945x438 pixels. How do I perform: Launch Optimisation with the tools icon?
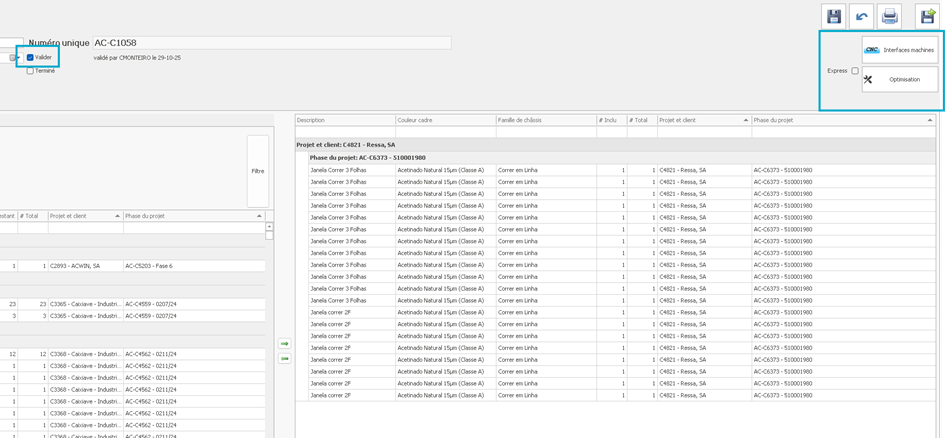coord(868,80)
